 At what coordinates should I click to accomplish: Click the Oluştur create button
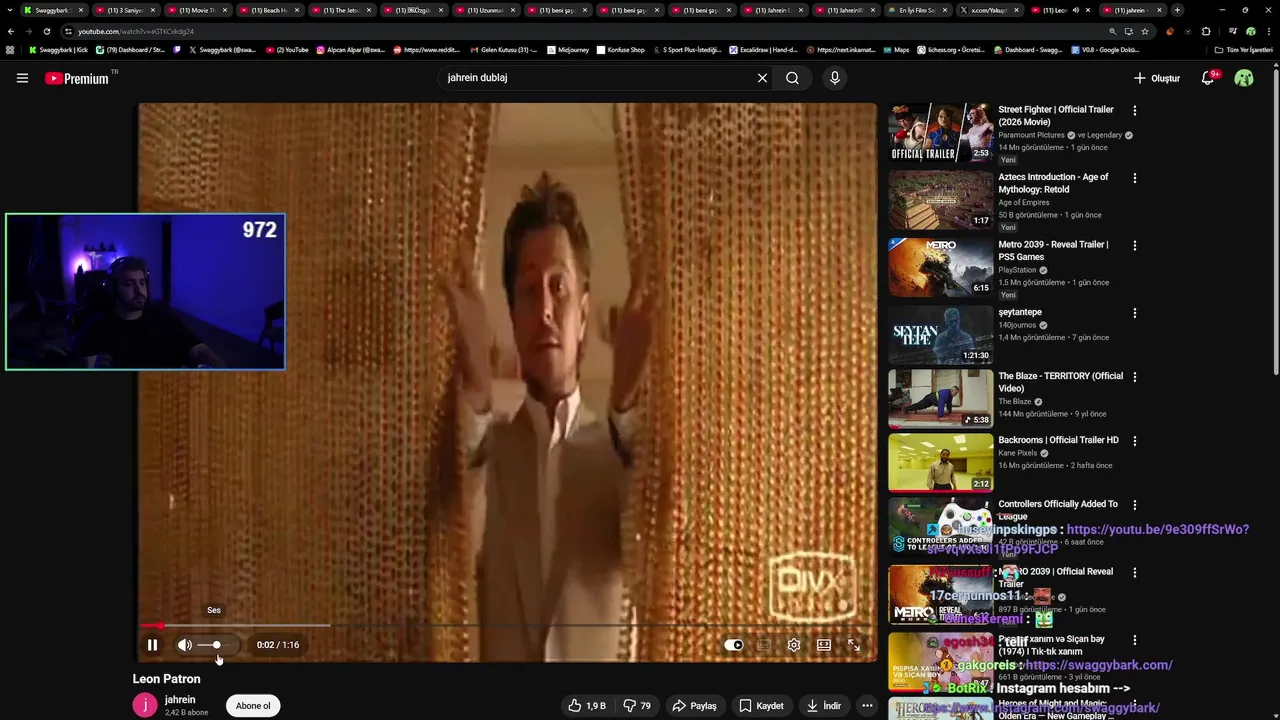1157,78
